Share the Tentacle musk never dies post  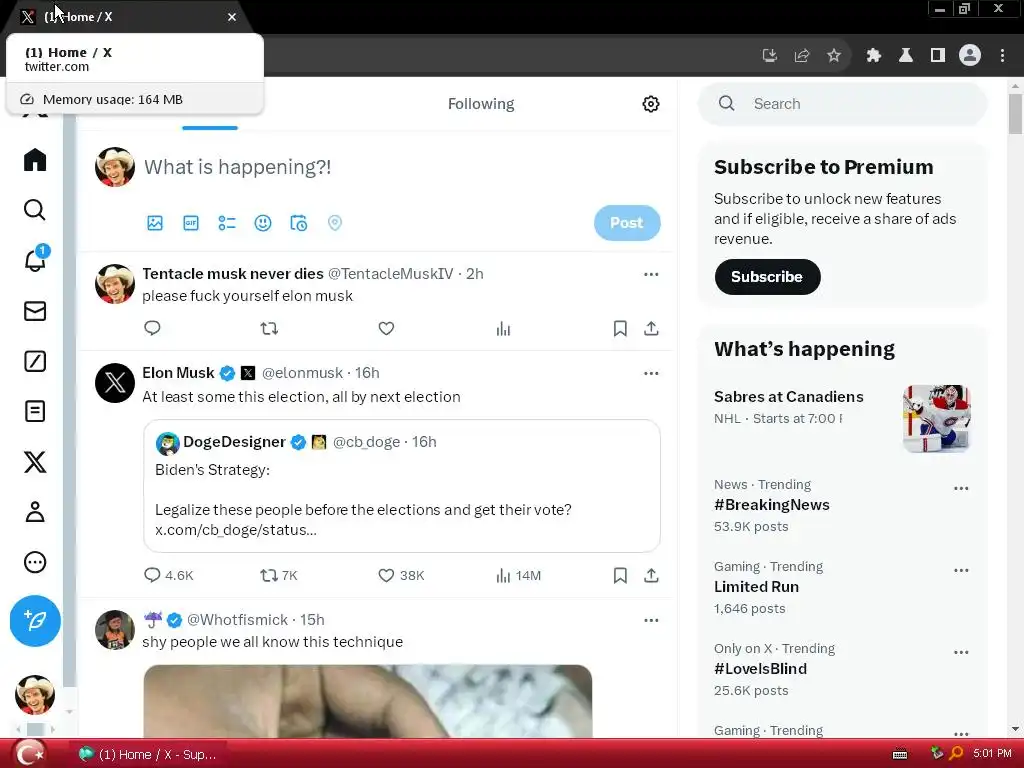(651, 328)
